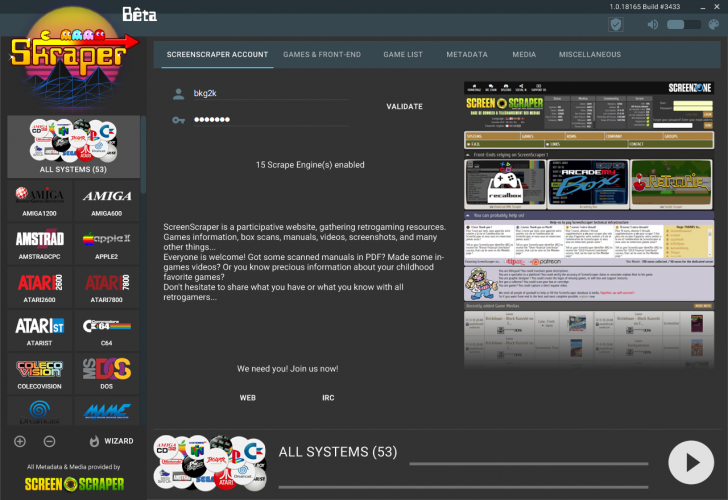Click the ALL SYSTEMS (53) bottom title
Image resolution: width=728 pixels, height=500 pixels.
tap(338, 452)
